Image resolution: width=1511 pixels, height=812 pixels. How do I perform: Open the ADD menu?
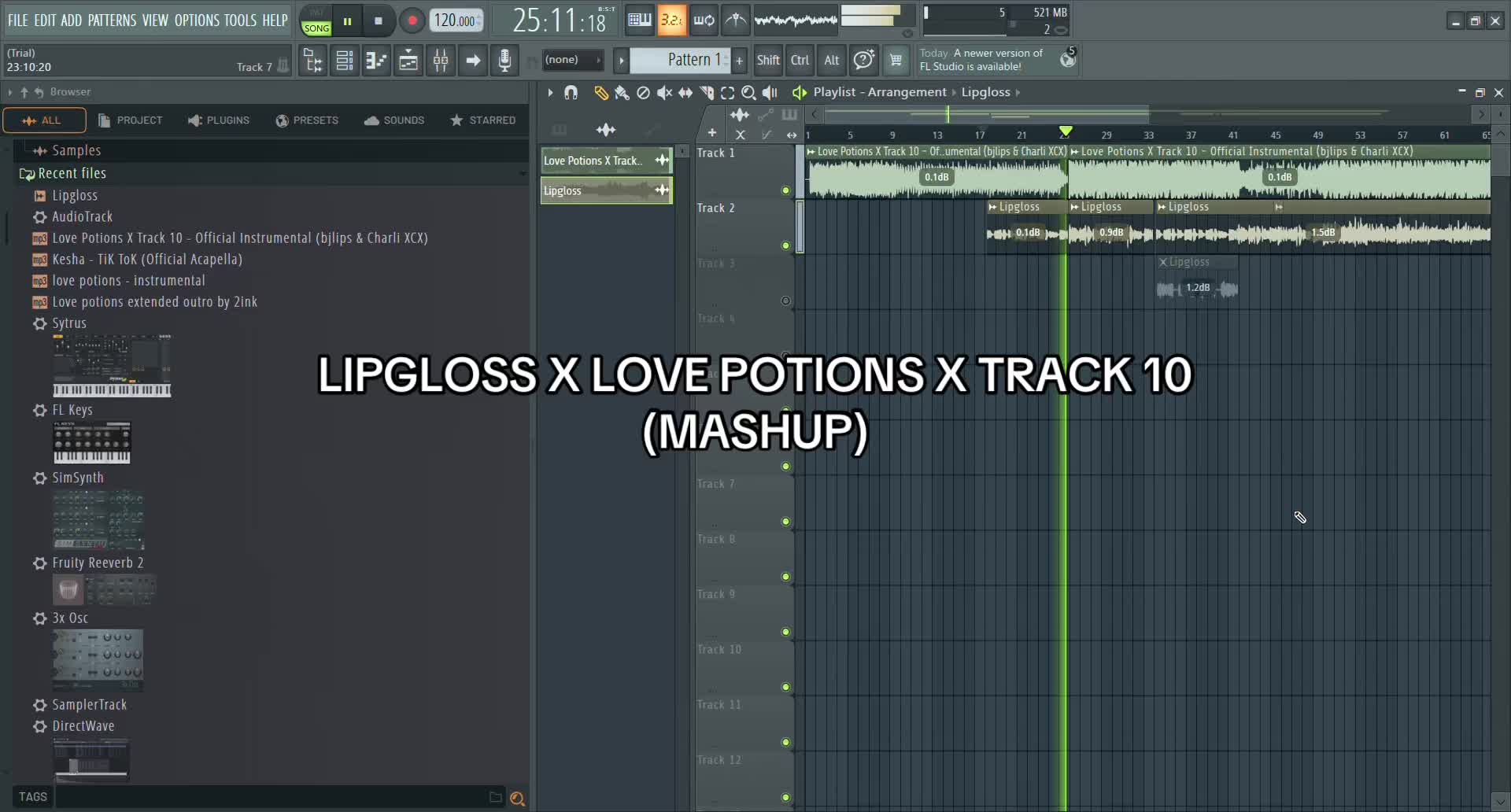[x=71, y=20]
